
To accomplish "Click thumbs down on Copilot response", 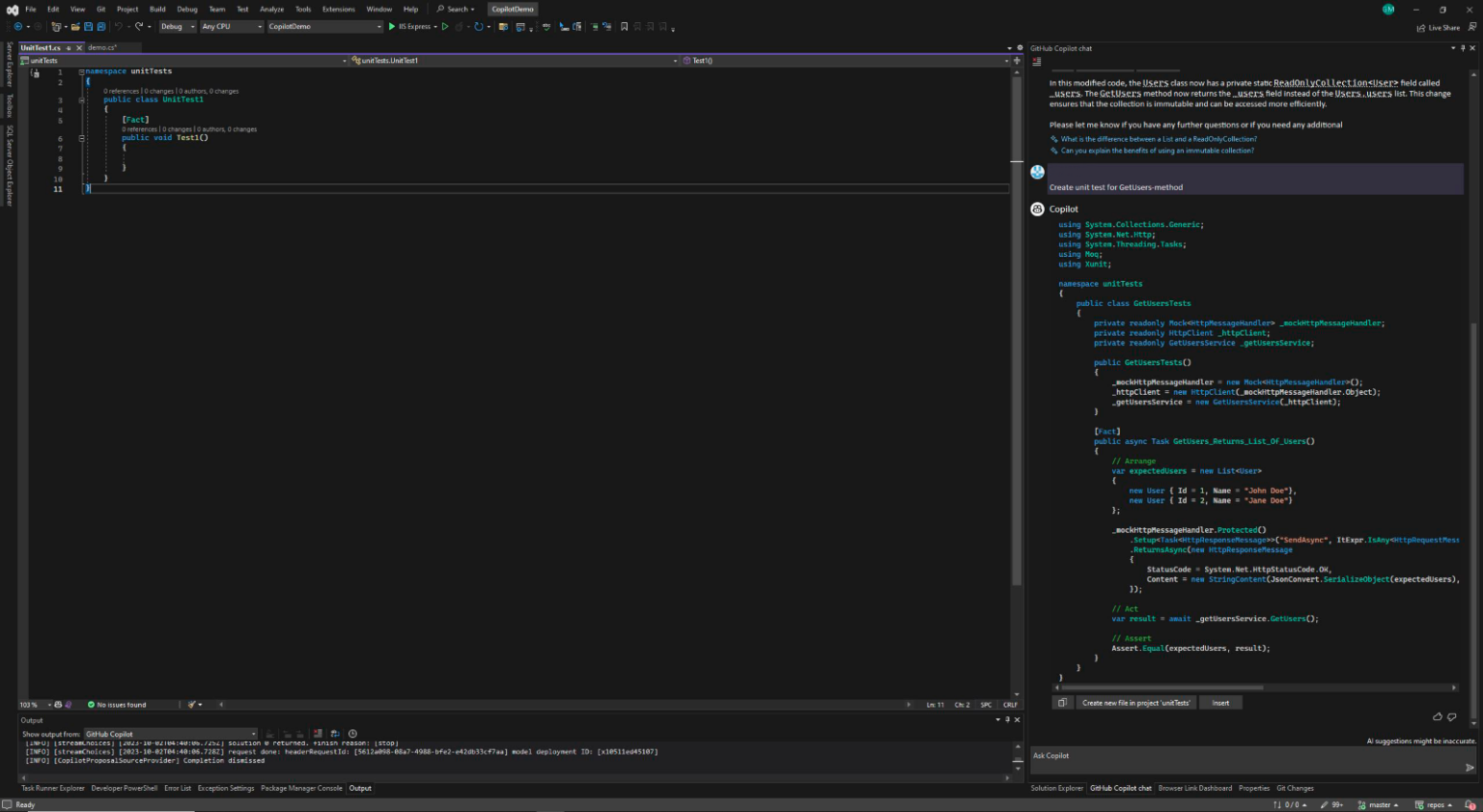I will 1452,716.
